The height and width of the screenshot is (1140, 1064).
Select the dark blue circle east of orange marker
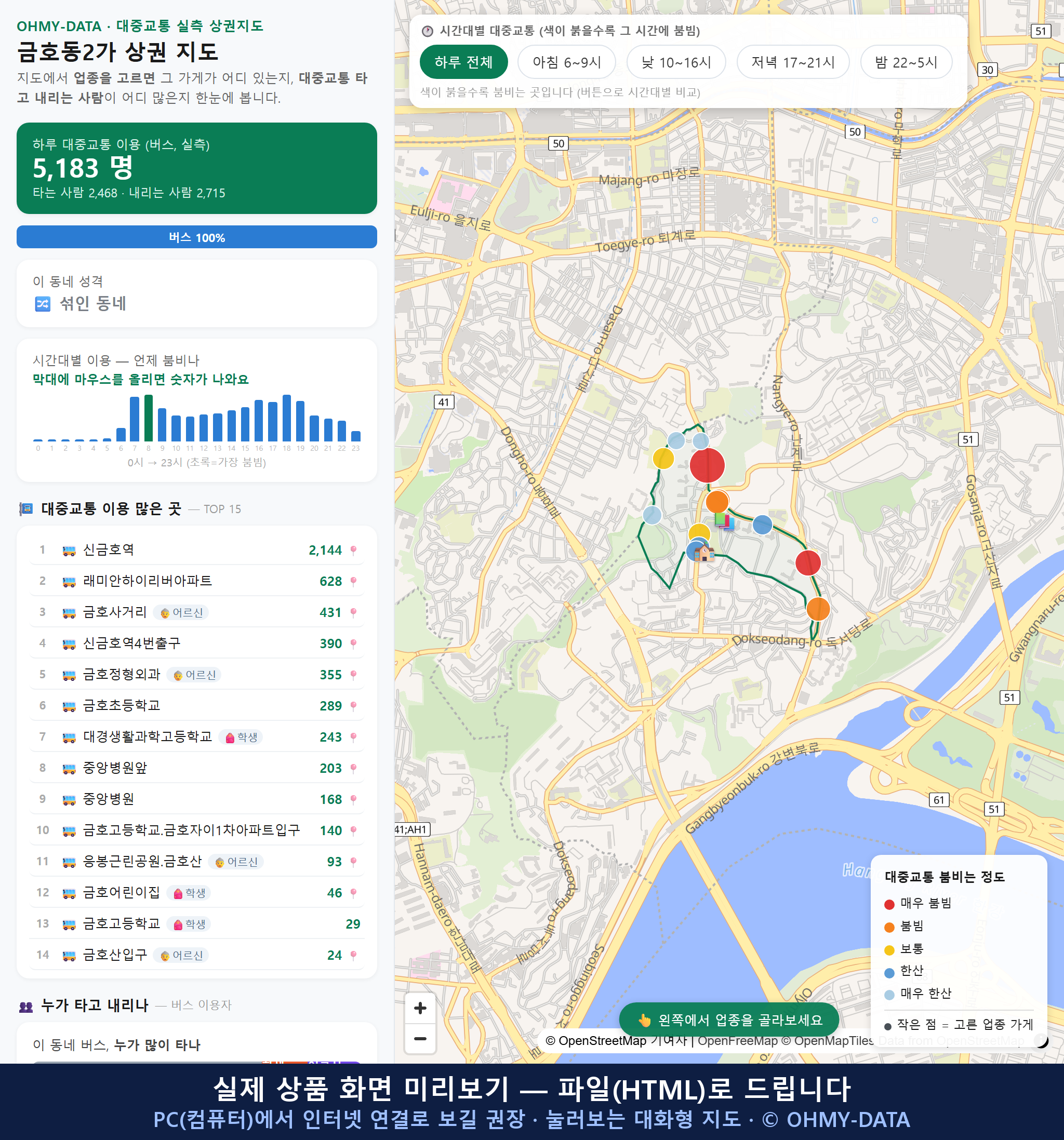pyautogui.click(x=762, y=525)
